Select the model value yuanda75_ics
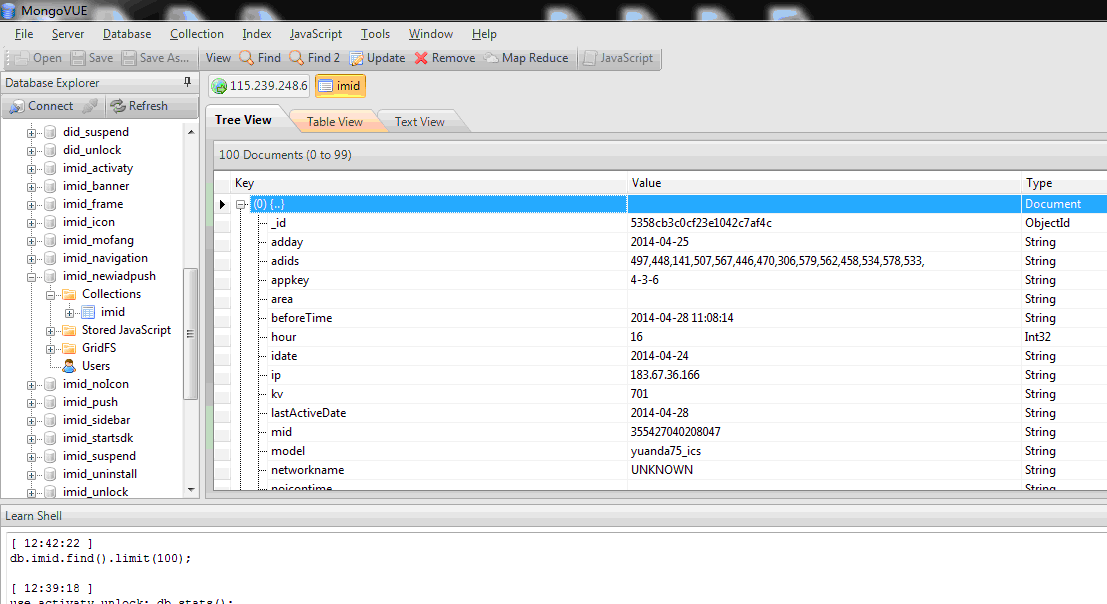Image resolution: width=1107 pixels, height=604 pixels. pos(666,451)
